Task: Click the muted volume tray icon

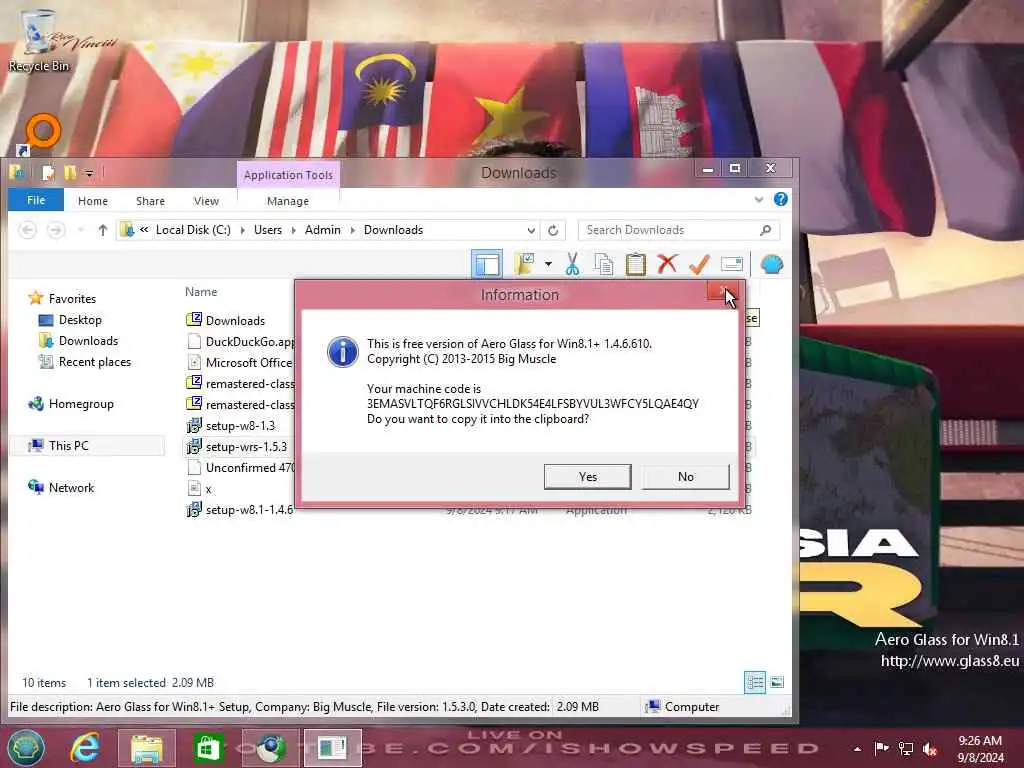Action: (x=930, y=749)
